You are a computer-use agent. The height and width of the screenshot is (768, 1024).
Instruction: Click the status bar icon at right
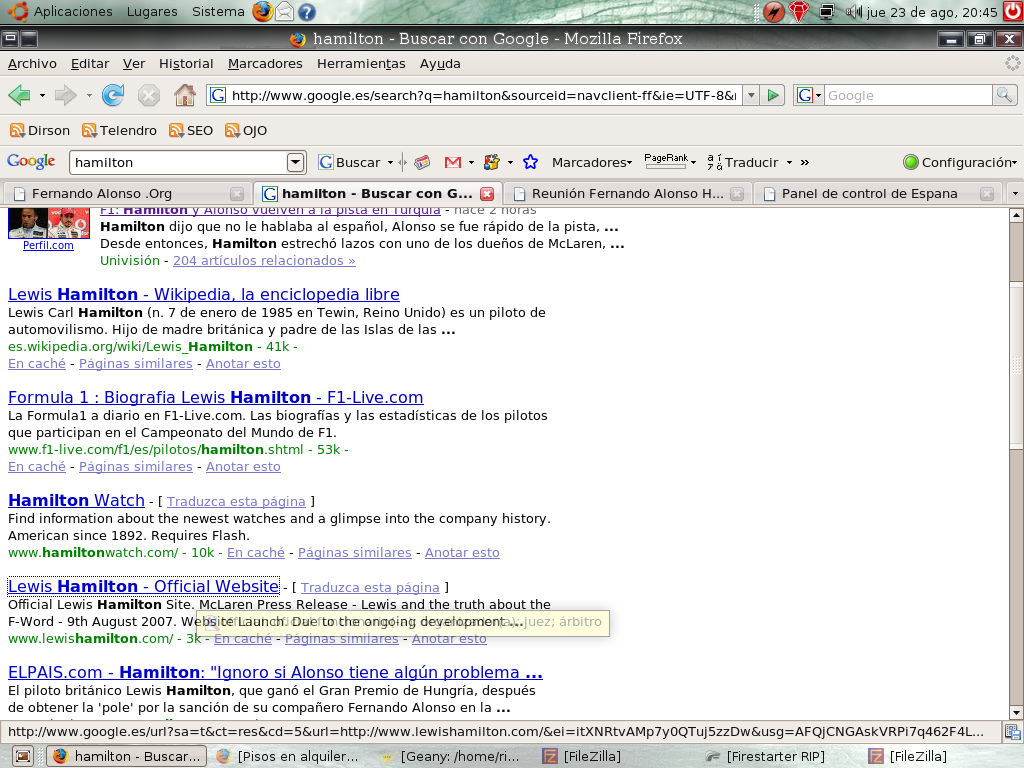coord(1013,731)
